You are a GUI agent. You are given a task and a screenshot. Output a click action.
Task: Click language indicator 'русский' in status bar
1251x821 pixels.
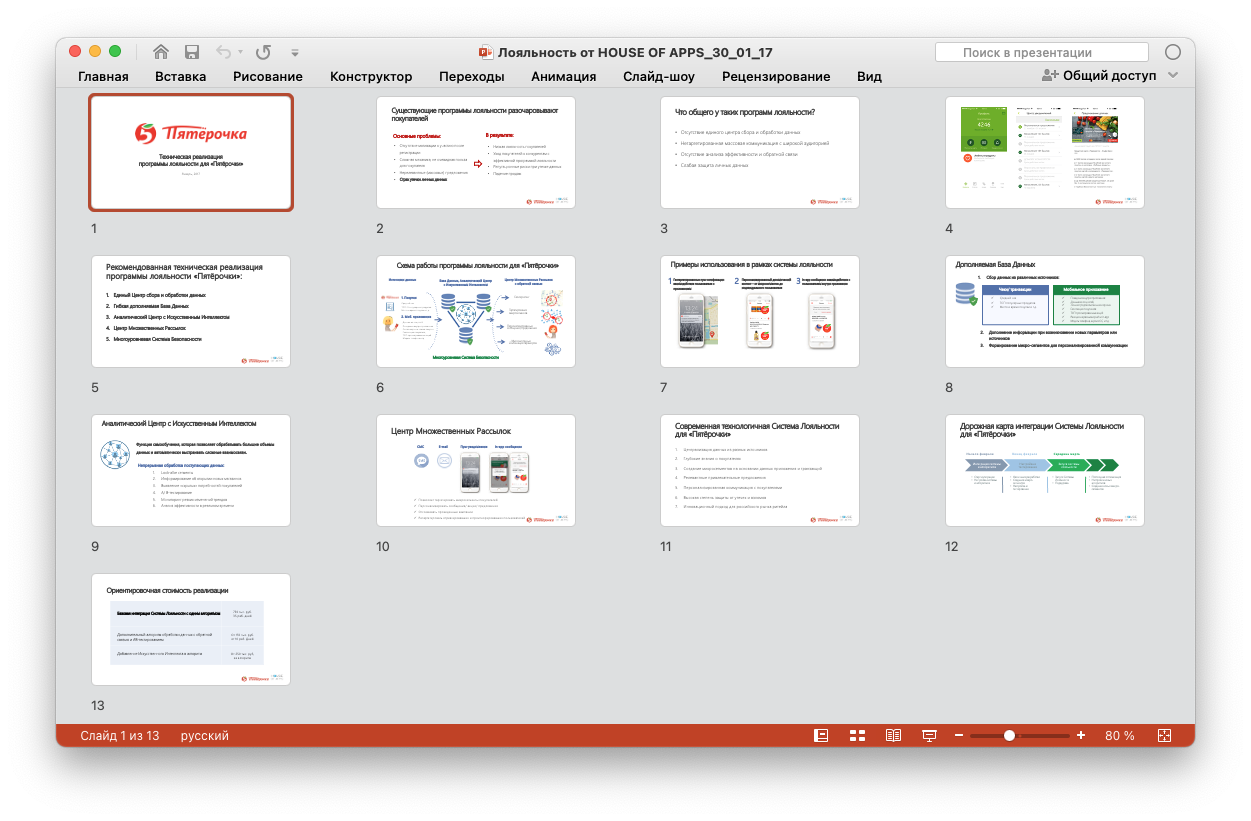tap(204, 735)
